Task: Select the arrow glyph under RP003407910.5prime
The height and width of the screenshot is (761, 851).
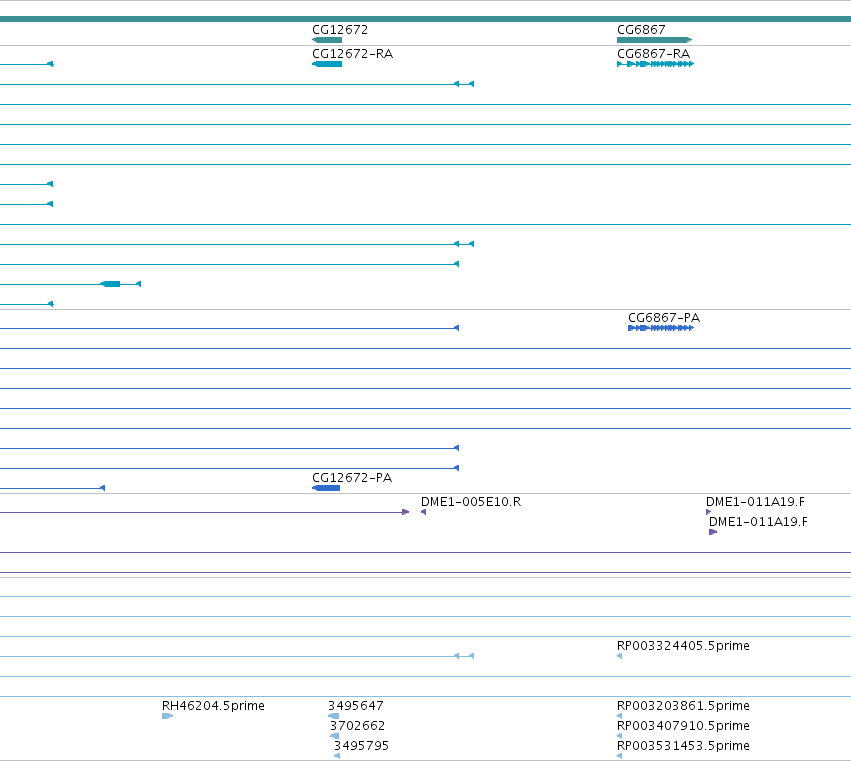Action: [x=619, y=736]
